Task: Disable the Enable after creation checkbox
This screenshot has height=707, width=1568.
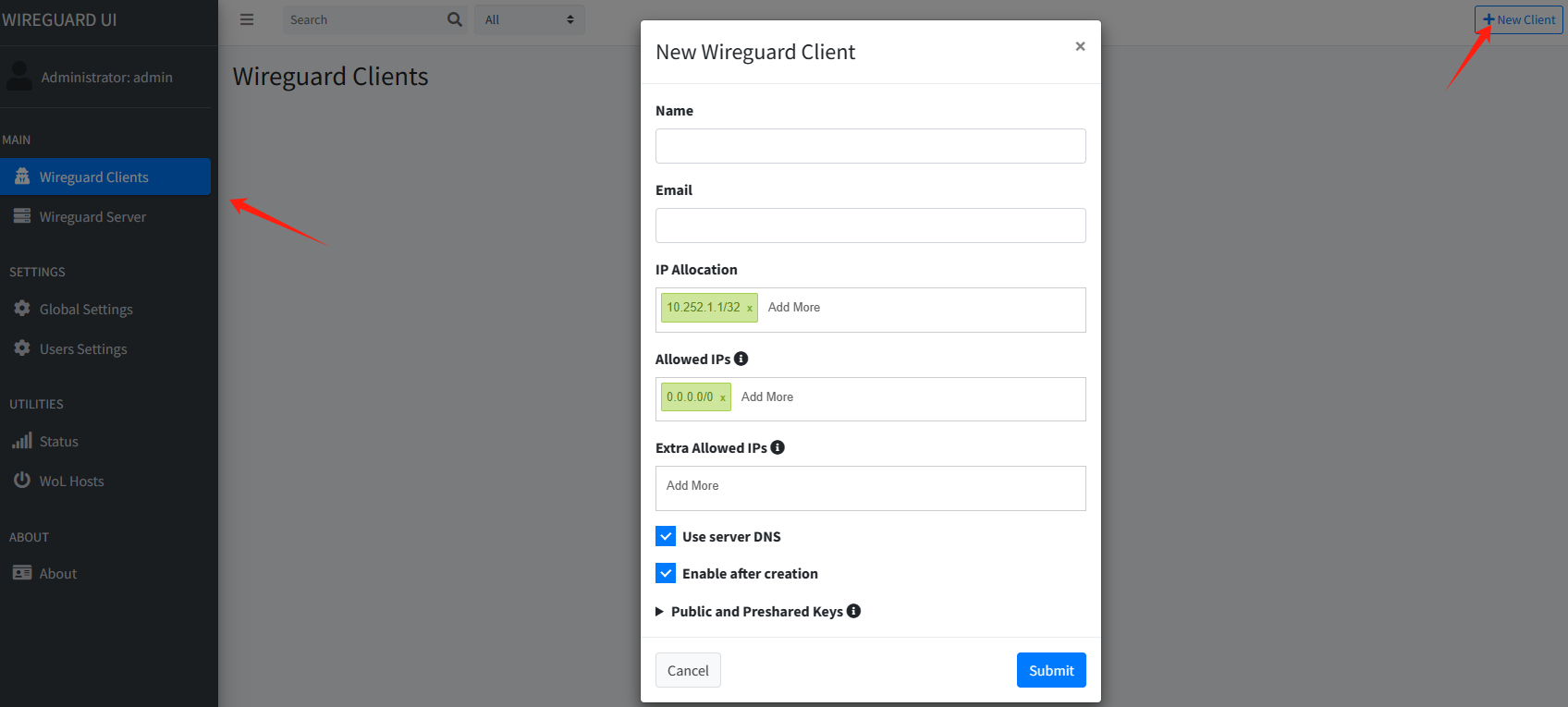Action: click(666, 573)
